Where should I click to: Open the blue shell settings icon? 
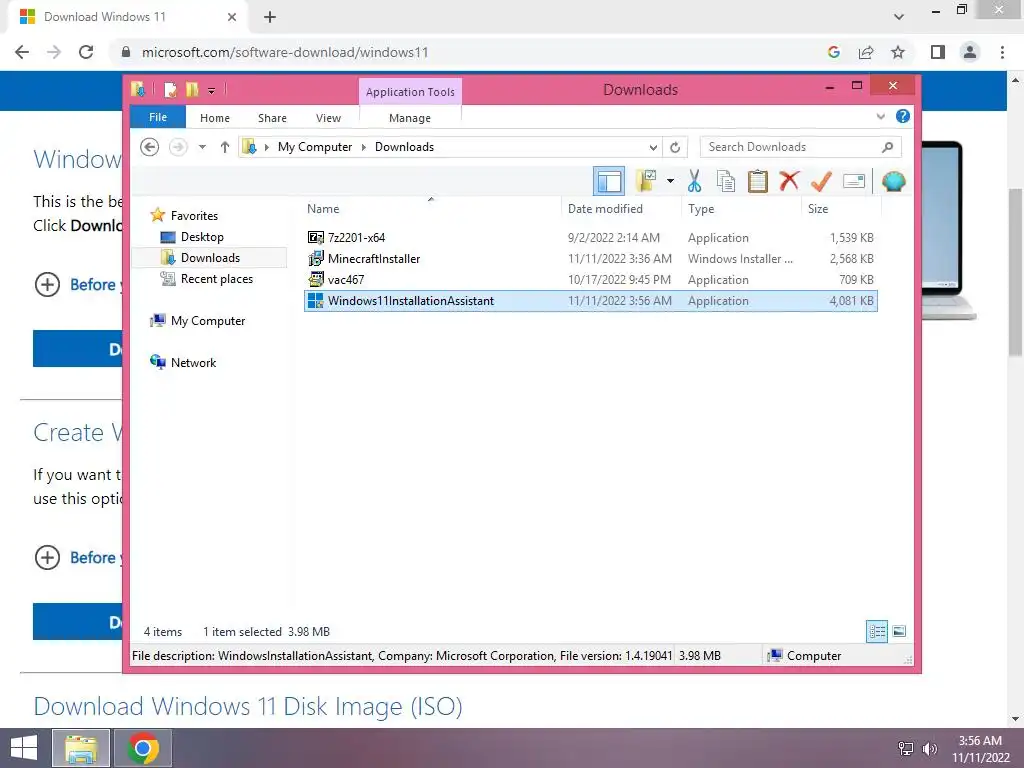(893, 181)
